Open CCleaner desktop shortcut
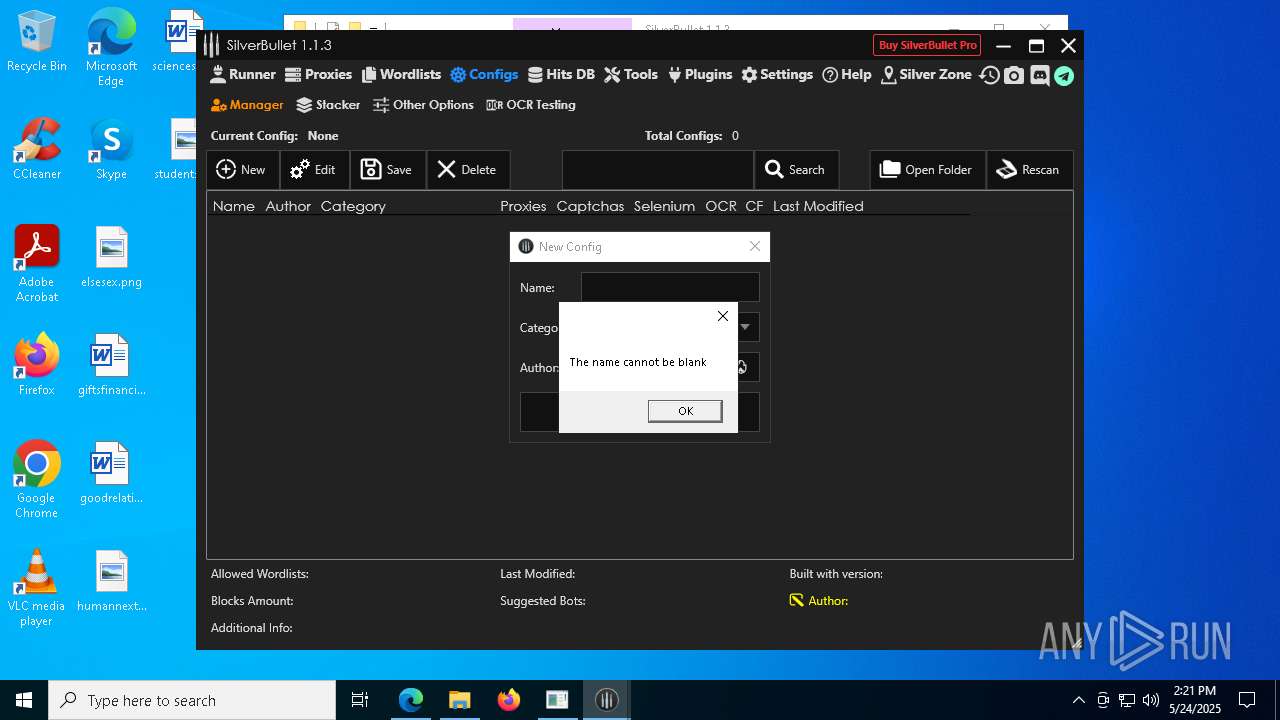This screenshot has width=1280, height=720. (37, 150)
